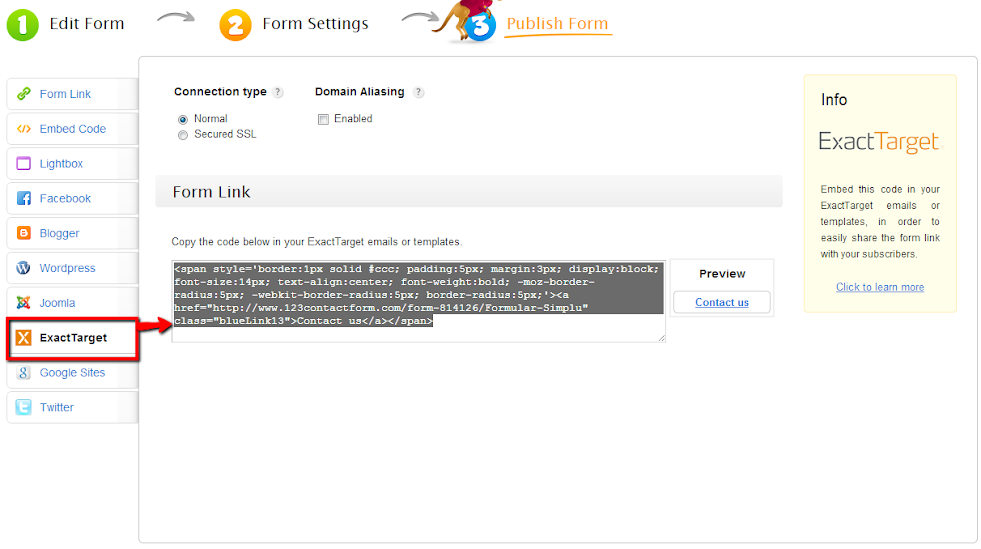
Task: Click the text area resize handle
Action: [662, 338]
